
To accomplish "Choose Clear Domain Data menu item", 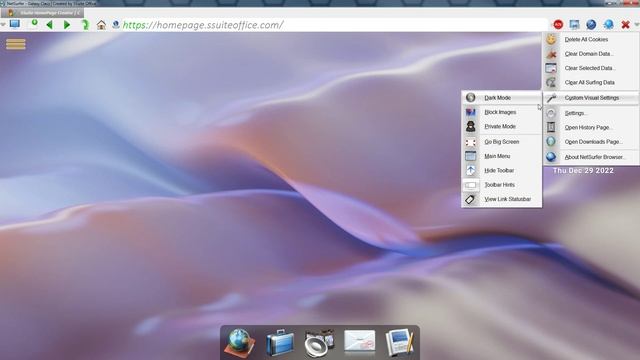I will [x=591, y=54].
